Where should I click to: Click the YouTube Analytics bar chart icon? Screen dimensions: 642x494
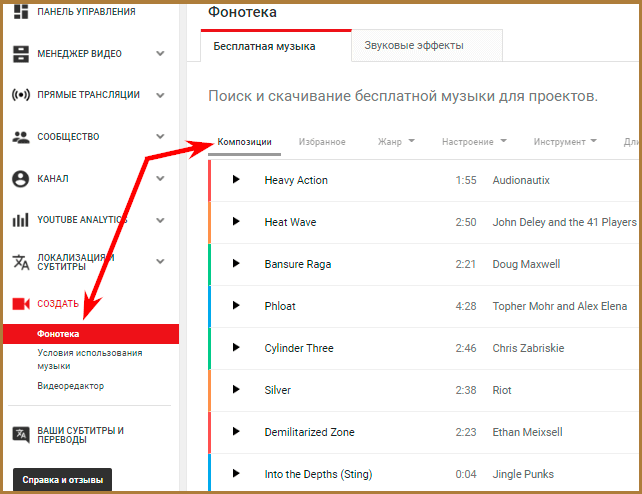20,220
